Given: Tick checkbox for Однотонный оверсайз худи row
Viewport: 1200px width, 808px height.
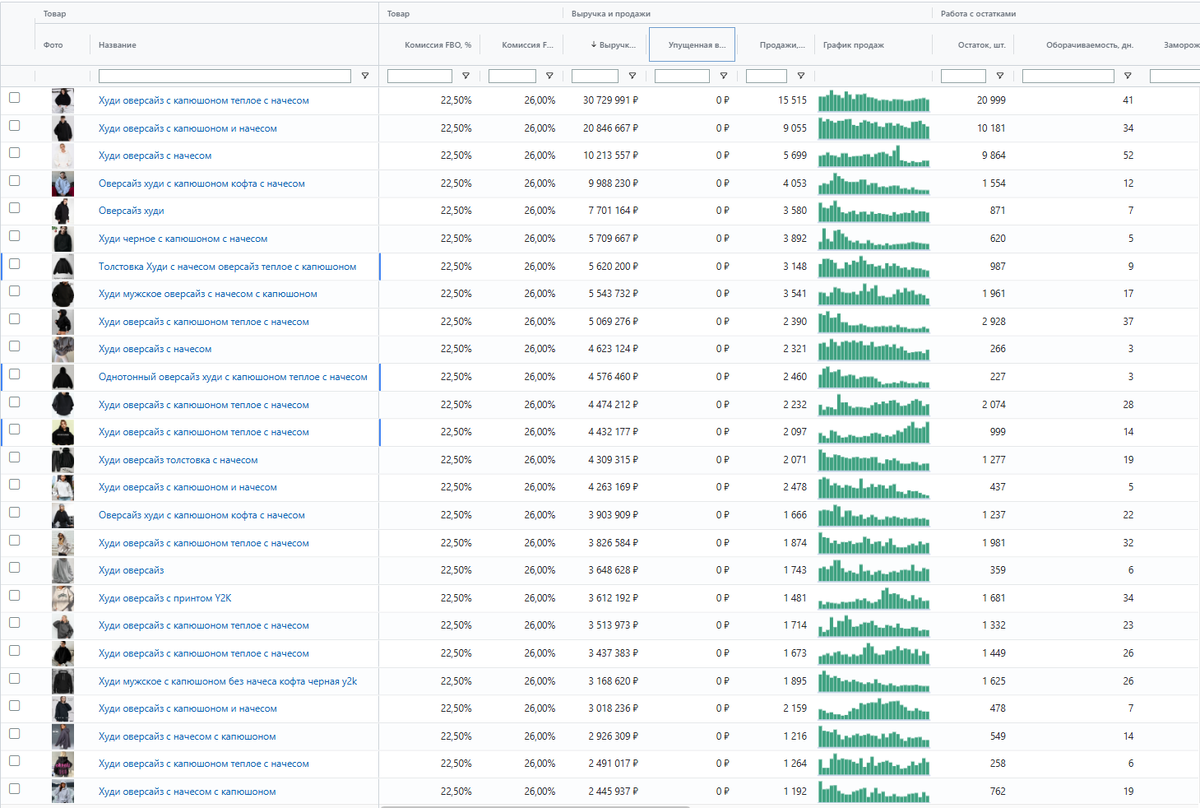Looking at the screenshot, I should pos(14,374).
